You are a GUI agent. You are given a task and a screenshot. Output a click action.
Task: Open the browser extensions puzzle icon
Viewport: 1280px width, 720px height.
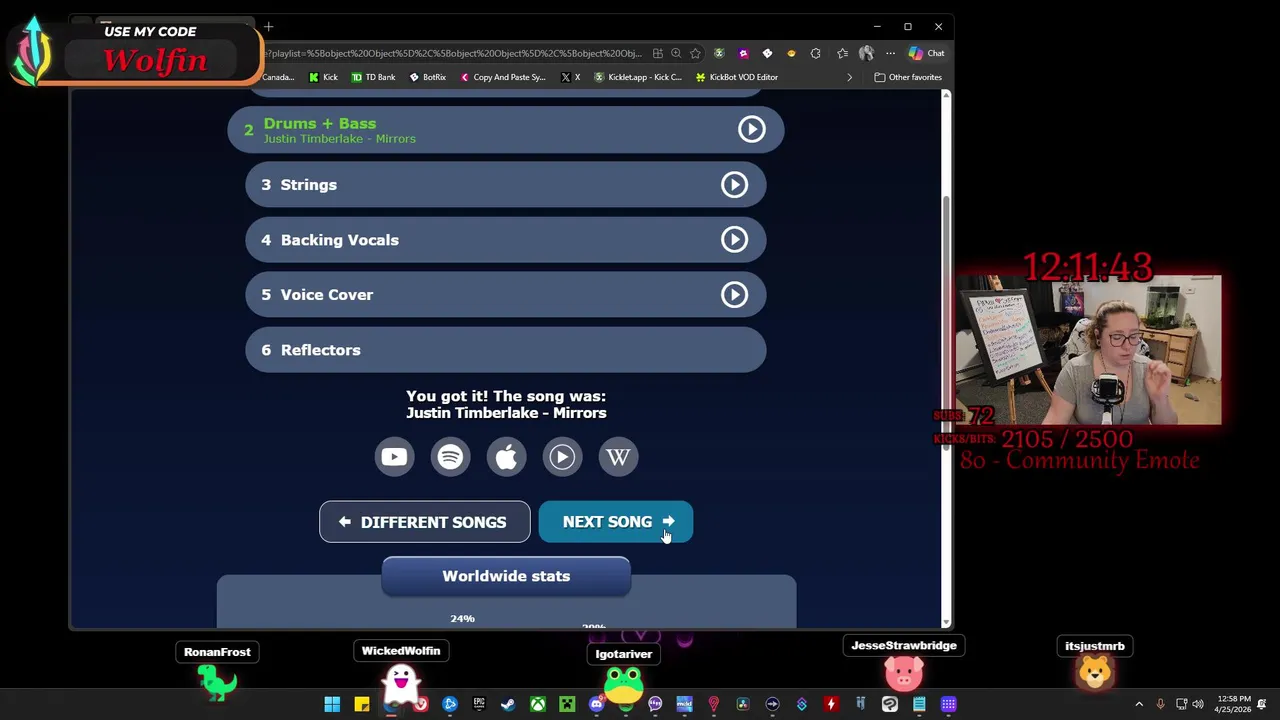[x=815, y=53]
